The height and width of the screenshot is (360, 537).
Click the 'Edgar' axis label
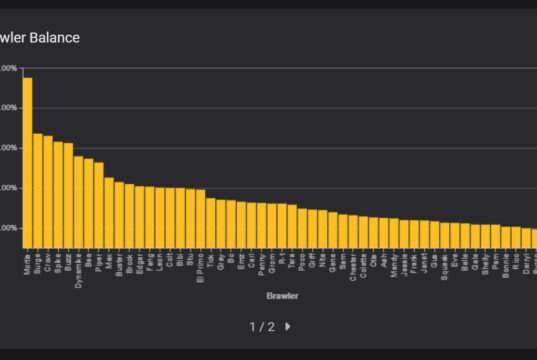[139, 264]
